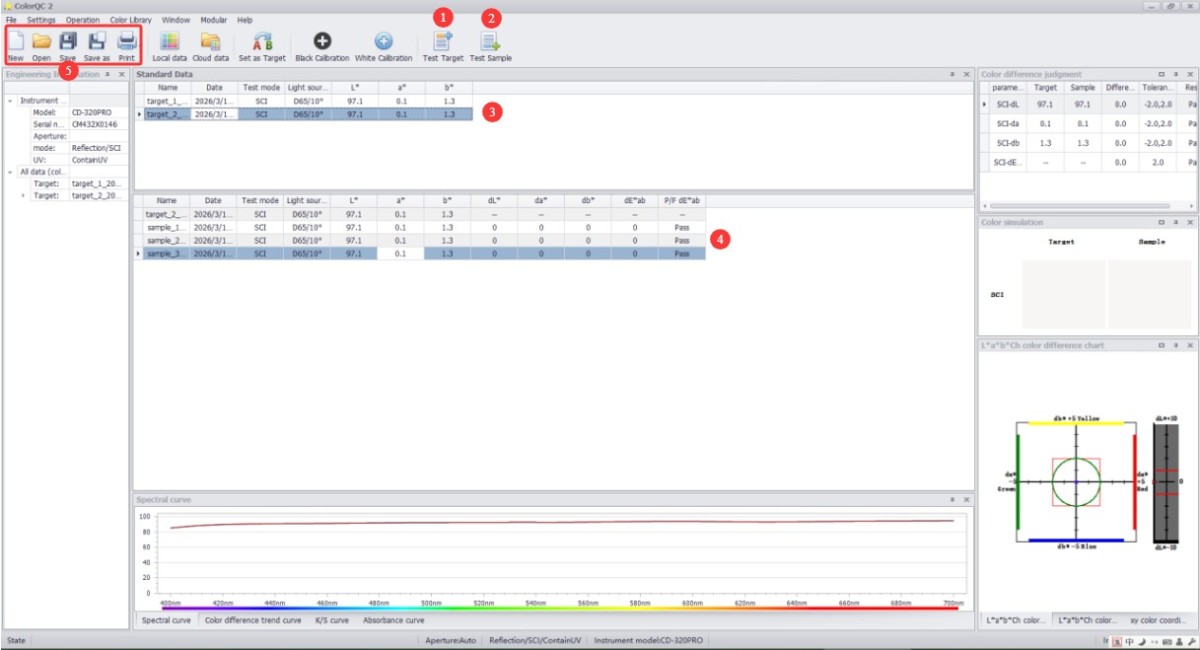Maximize the Color difference judgment panel

pyautogui.click(x=1161, y=74)
